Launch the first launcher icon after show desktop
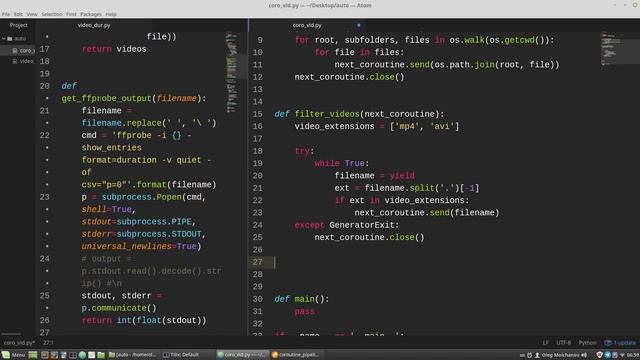The image size is (640, 360). [44, 355]
